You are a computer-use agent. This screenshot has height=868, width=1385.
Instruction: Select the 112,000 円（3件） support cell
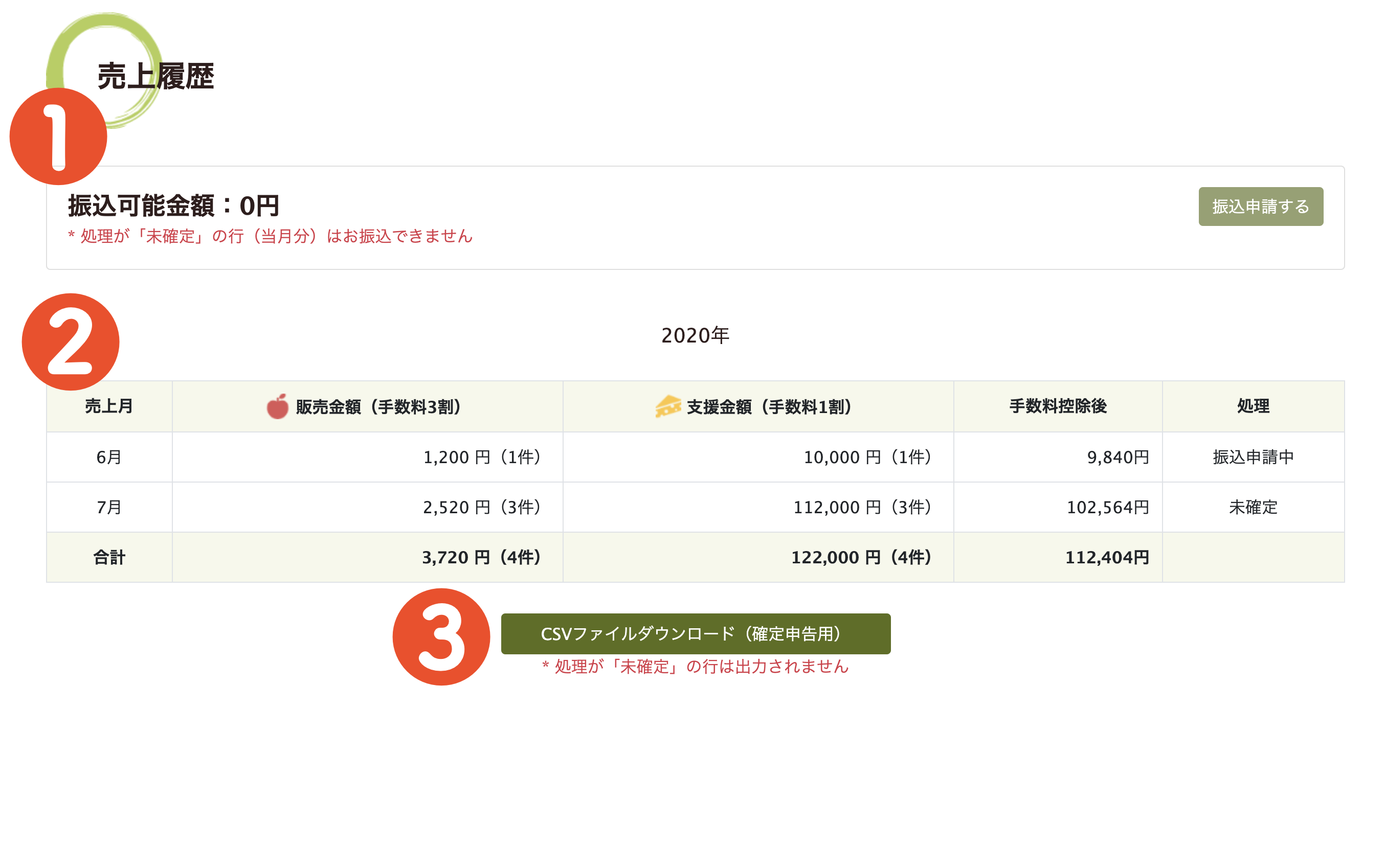[758, 507]
